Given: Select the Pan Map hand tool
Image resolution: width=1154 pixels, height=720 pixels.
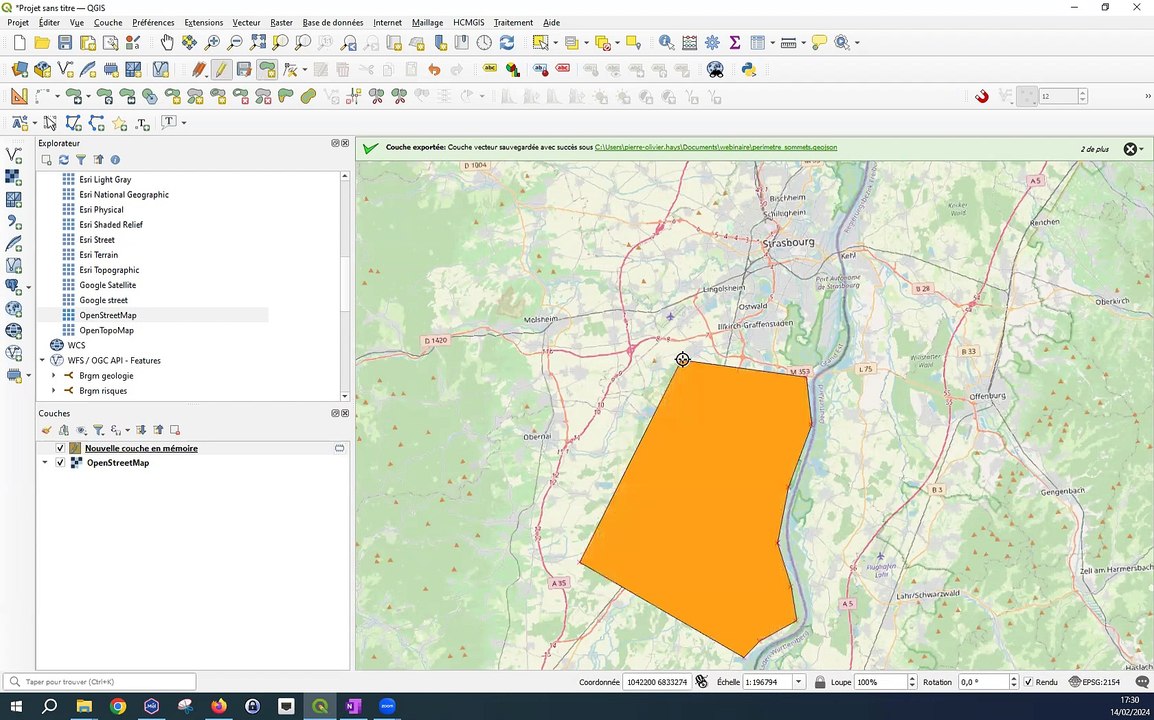Looking at the screenshot, I should (x=166, y=43).
